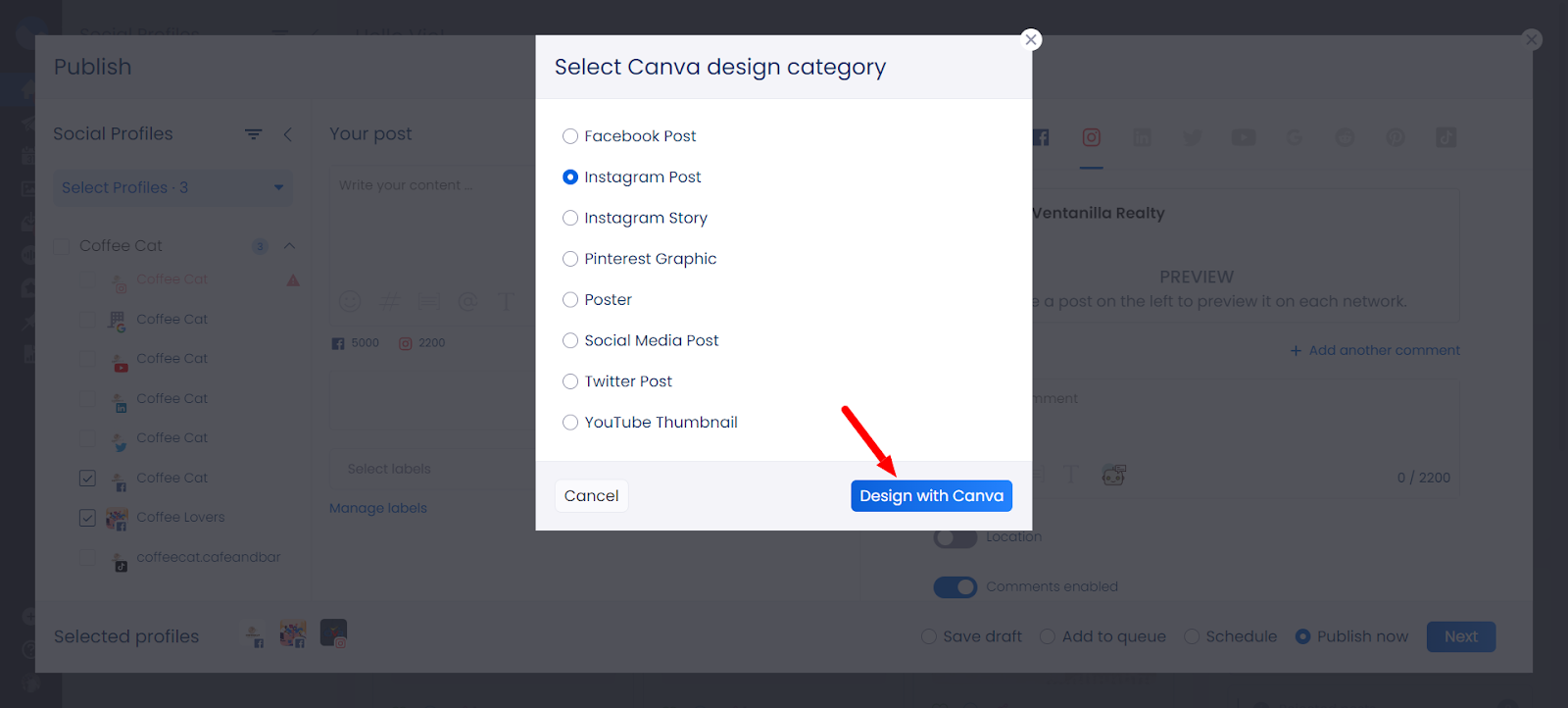
Task: Open the emoji picker in post editor
Action: tap(350, 302)
